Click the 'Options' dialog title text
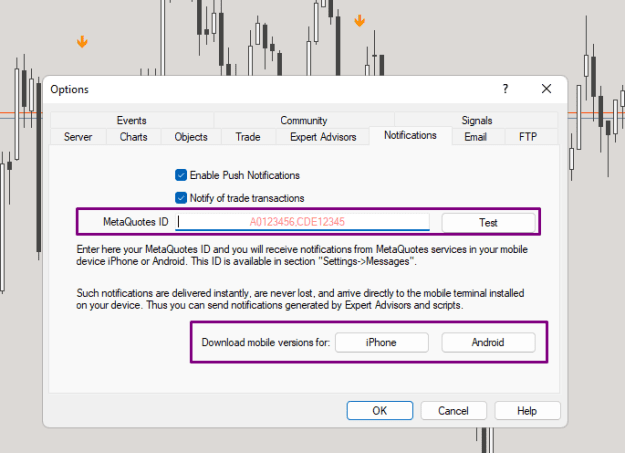The width and height of the screenshot is (625, 453). tap(69, 89)
